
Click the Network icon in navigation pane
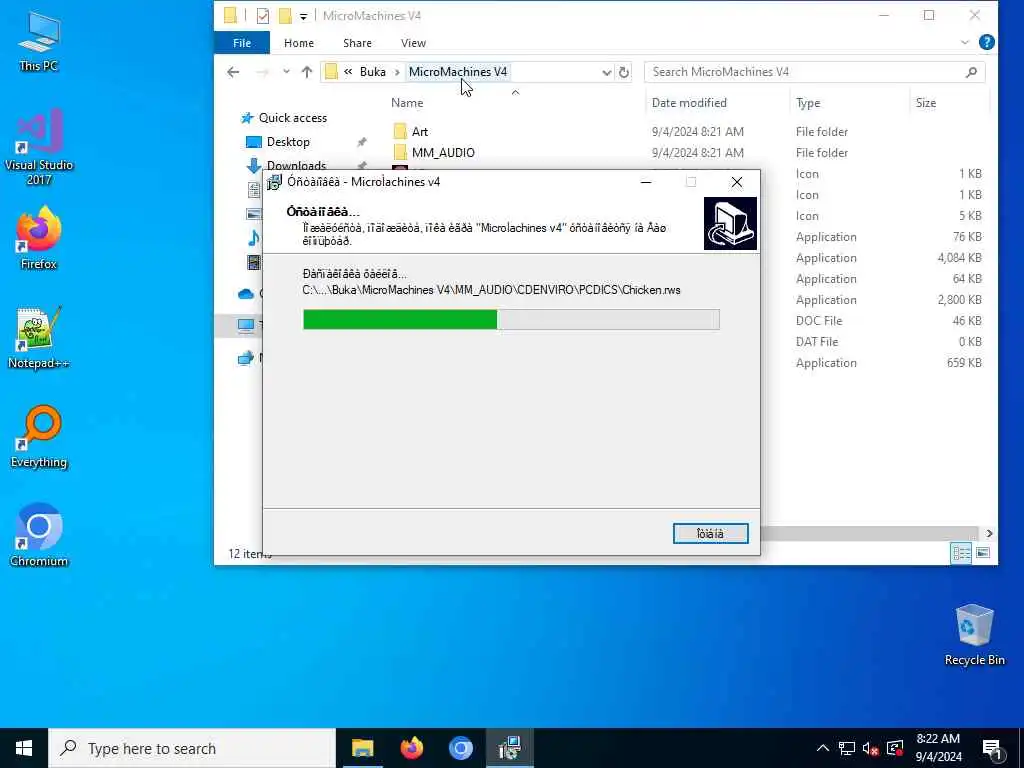click(246, 358)
